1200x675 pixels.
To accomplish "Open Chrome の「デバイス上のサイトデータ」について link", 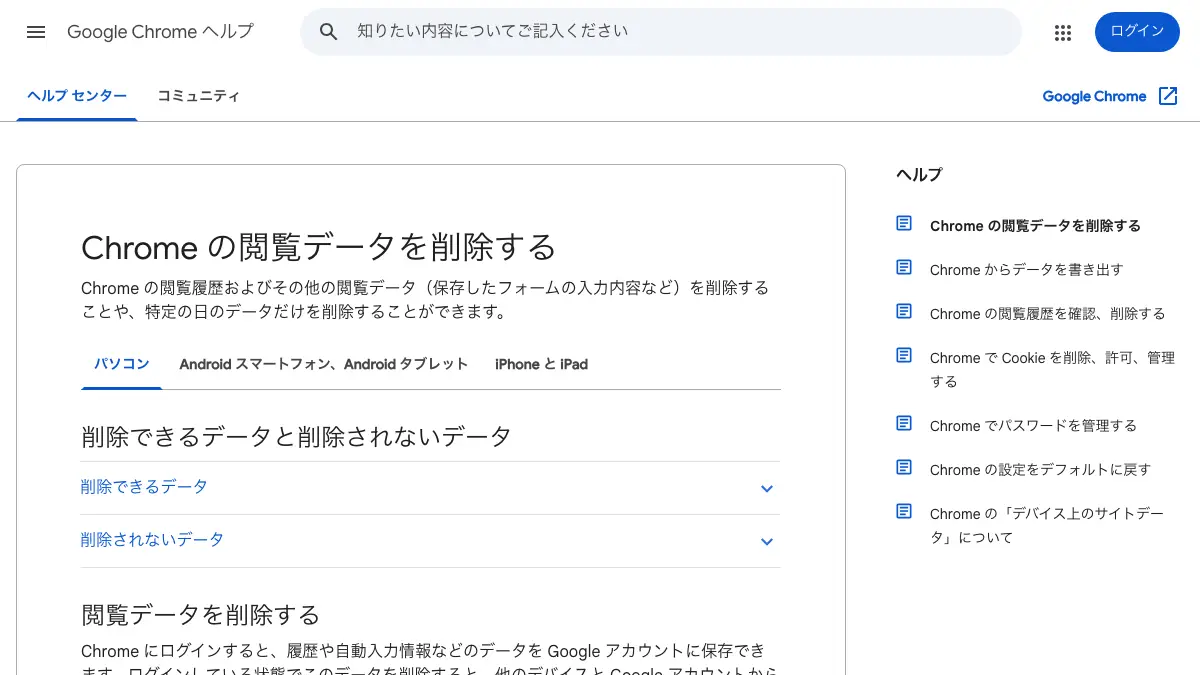I will click(x=1047, y=525).
